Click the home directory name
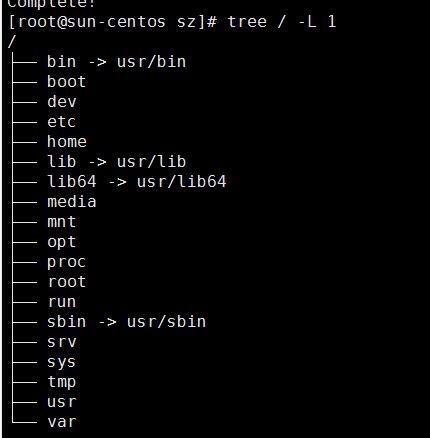The image size is (430, 438). (x=67, y=142)
